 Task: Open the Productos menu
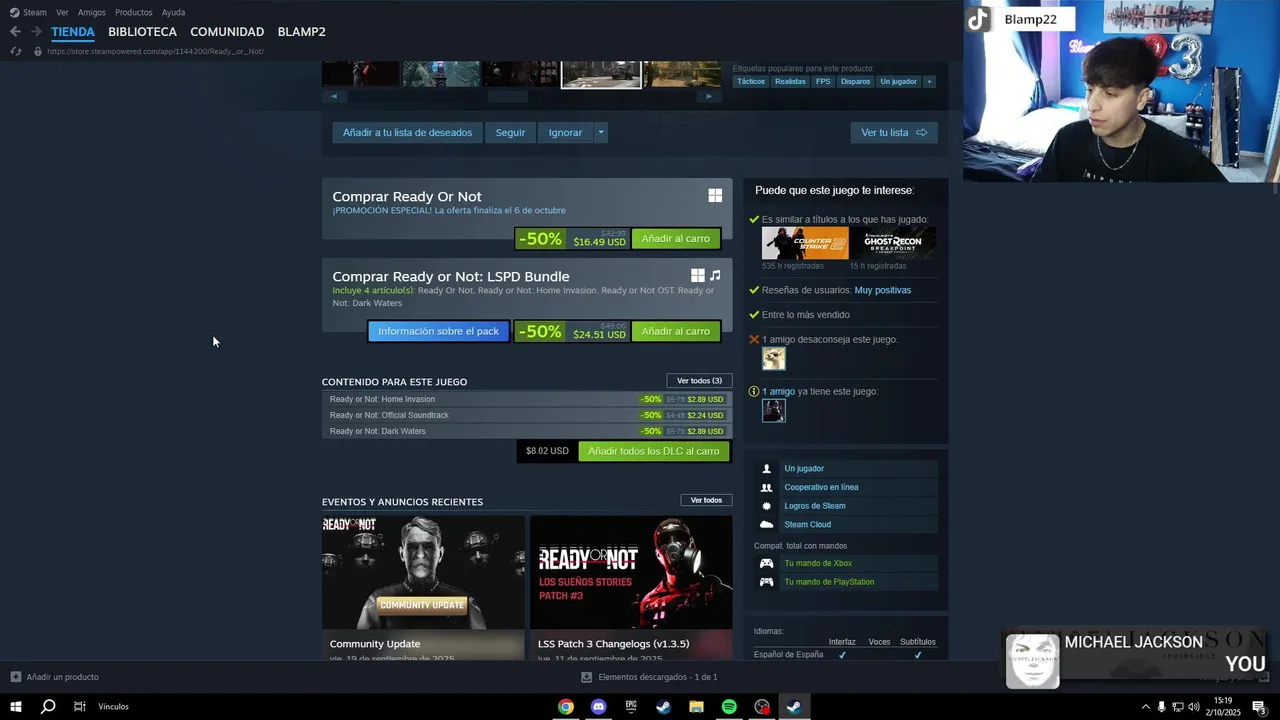coord(134,12)
